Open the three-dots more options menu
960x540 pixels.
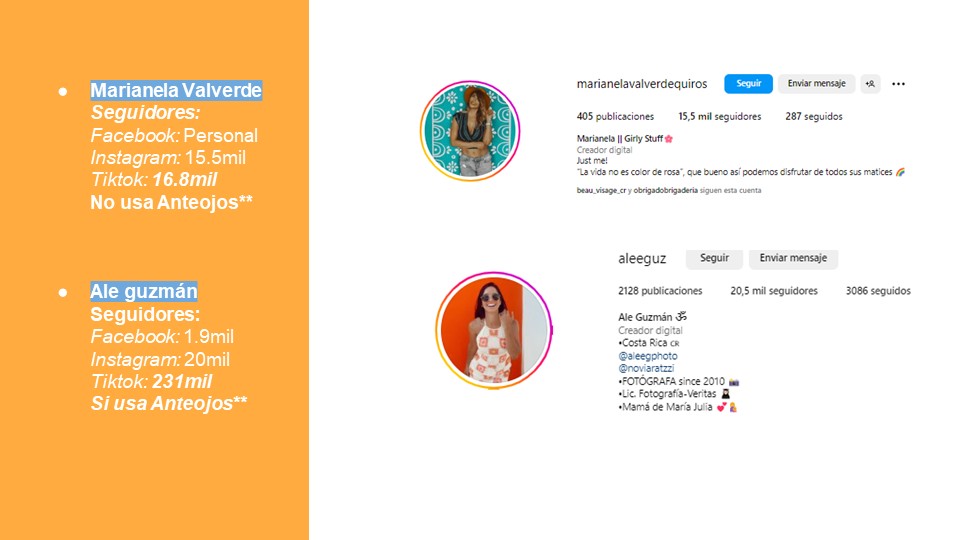click(x=898, y=84)
